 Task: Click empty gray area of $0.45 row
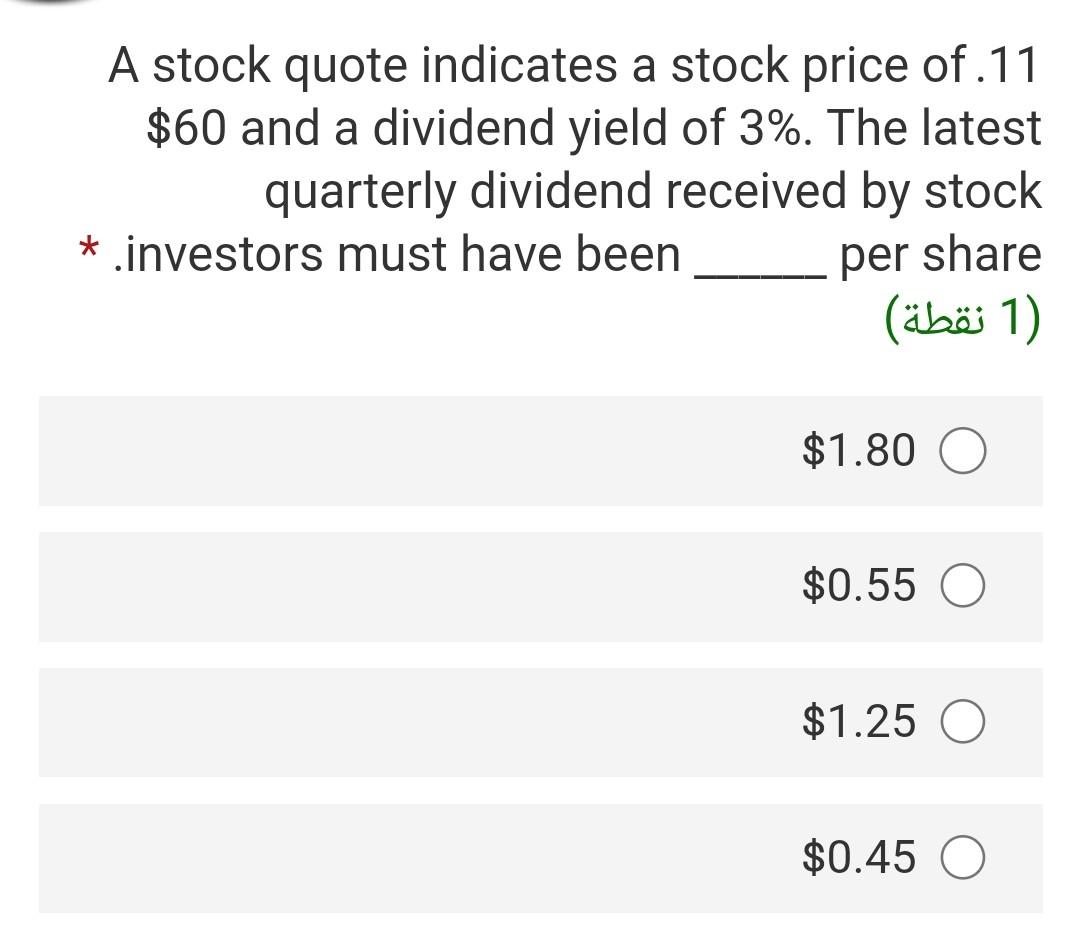click(413, 858)
